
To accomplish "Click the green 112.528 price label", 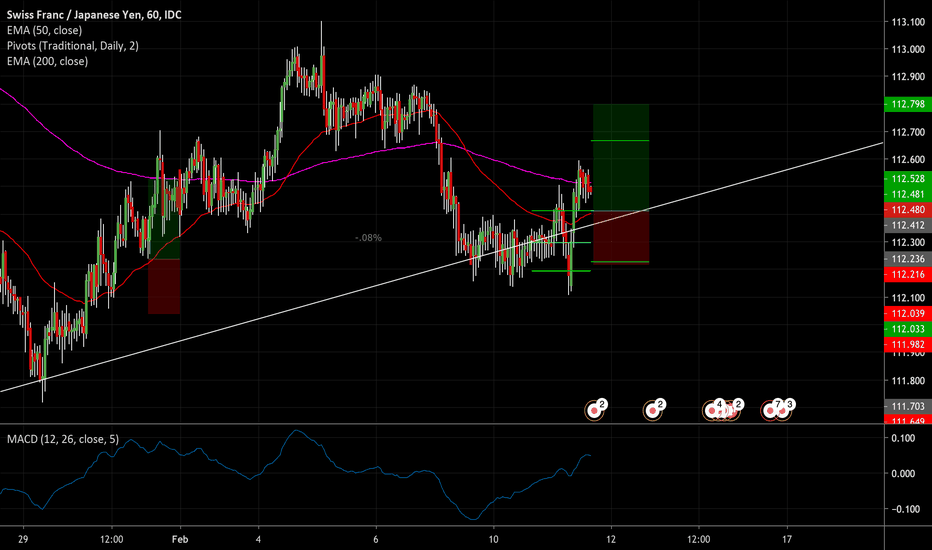I will 908,178.
